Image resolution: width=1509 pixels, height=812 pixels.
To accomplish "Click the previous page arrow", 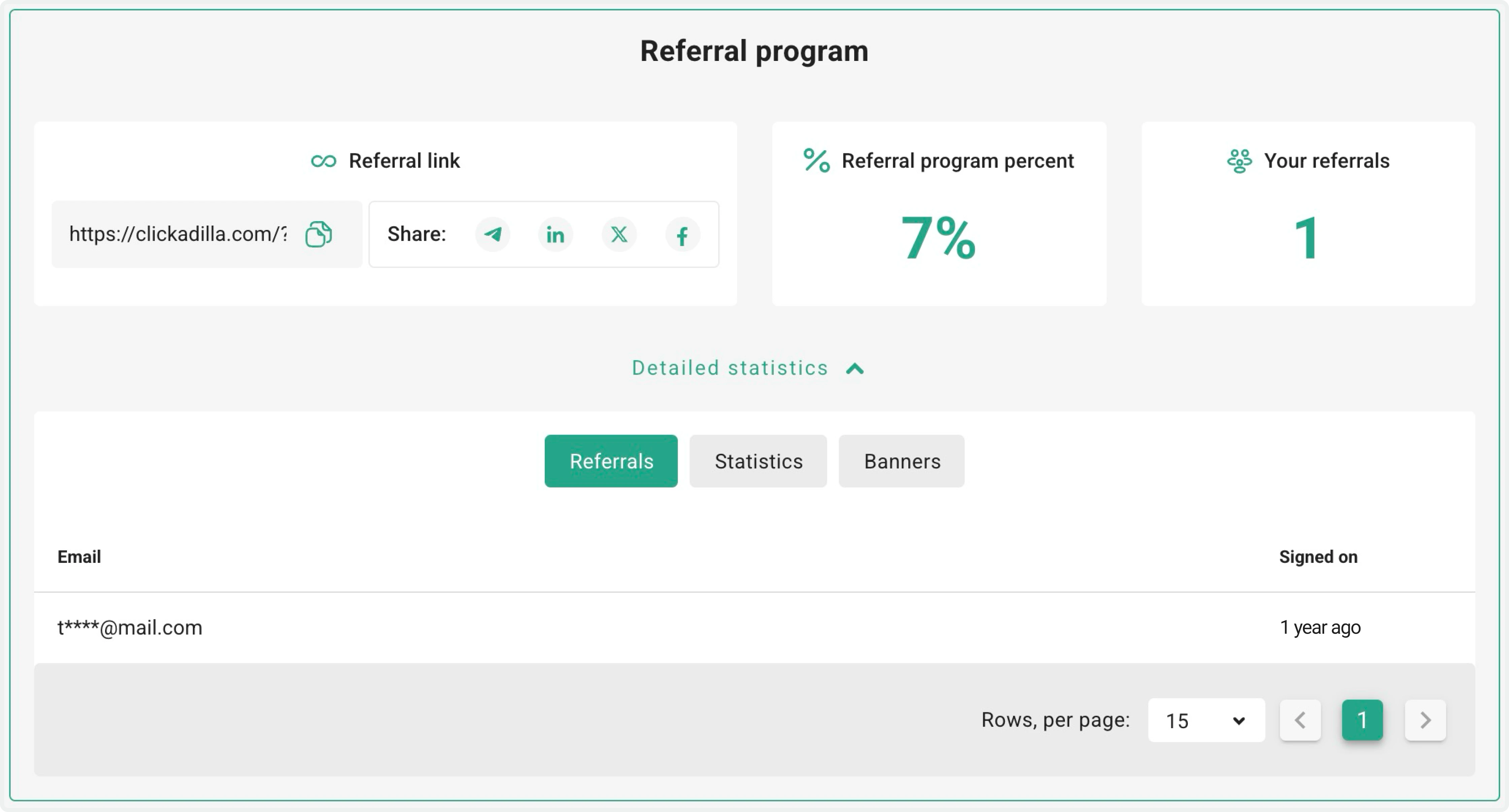I will coord(1301,720).
